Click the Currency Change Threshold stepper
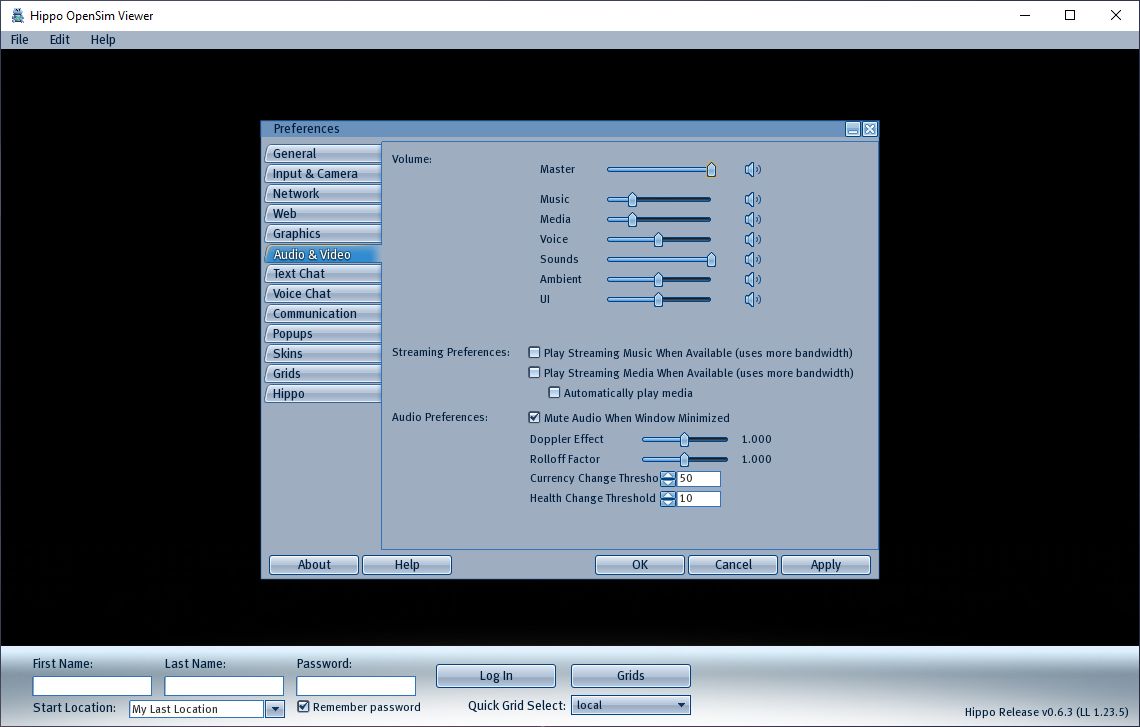1140x727 pixels. [668, 479]
